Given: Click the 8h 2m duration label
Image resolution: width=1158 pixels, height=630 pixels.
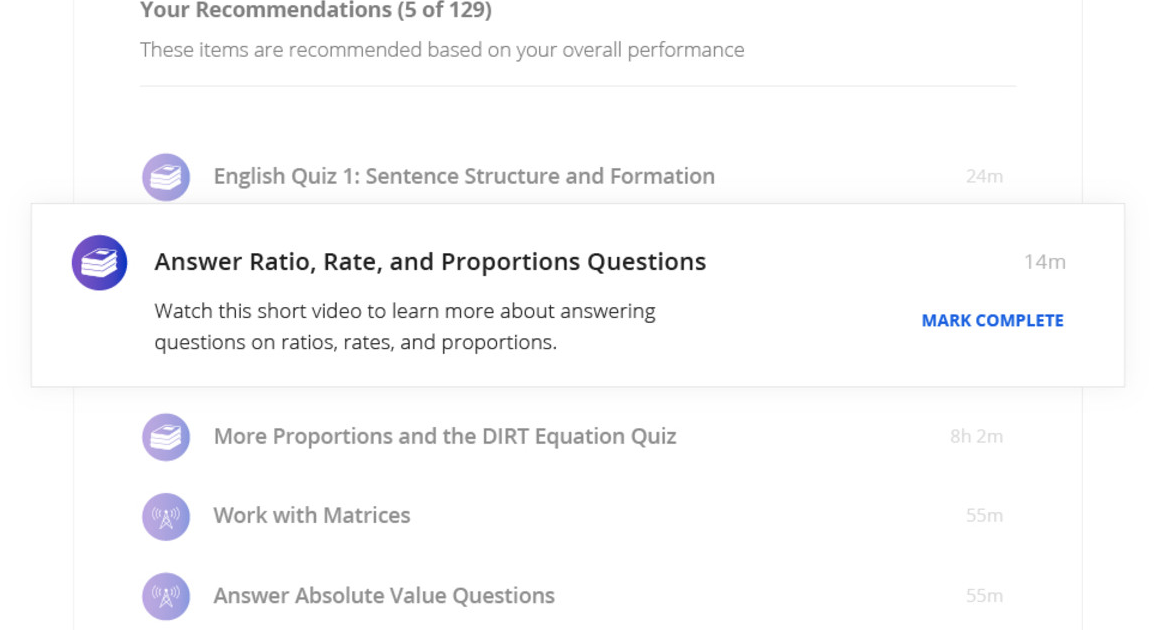Looking at the screenshot, I should [976, 437].
